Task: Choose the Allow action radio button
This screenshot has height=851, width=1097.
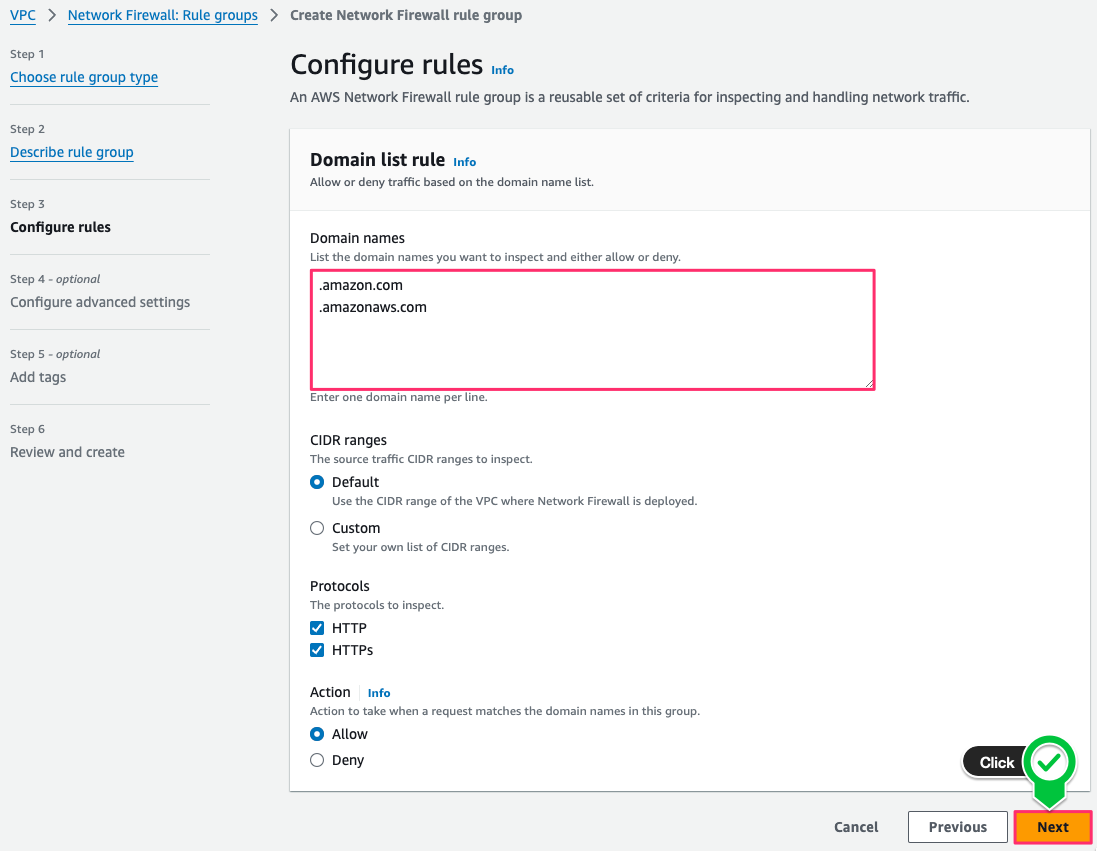Action: (x=317, y=734)
